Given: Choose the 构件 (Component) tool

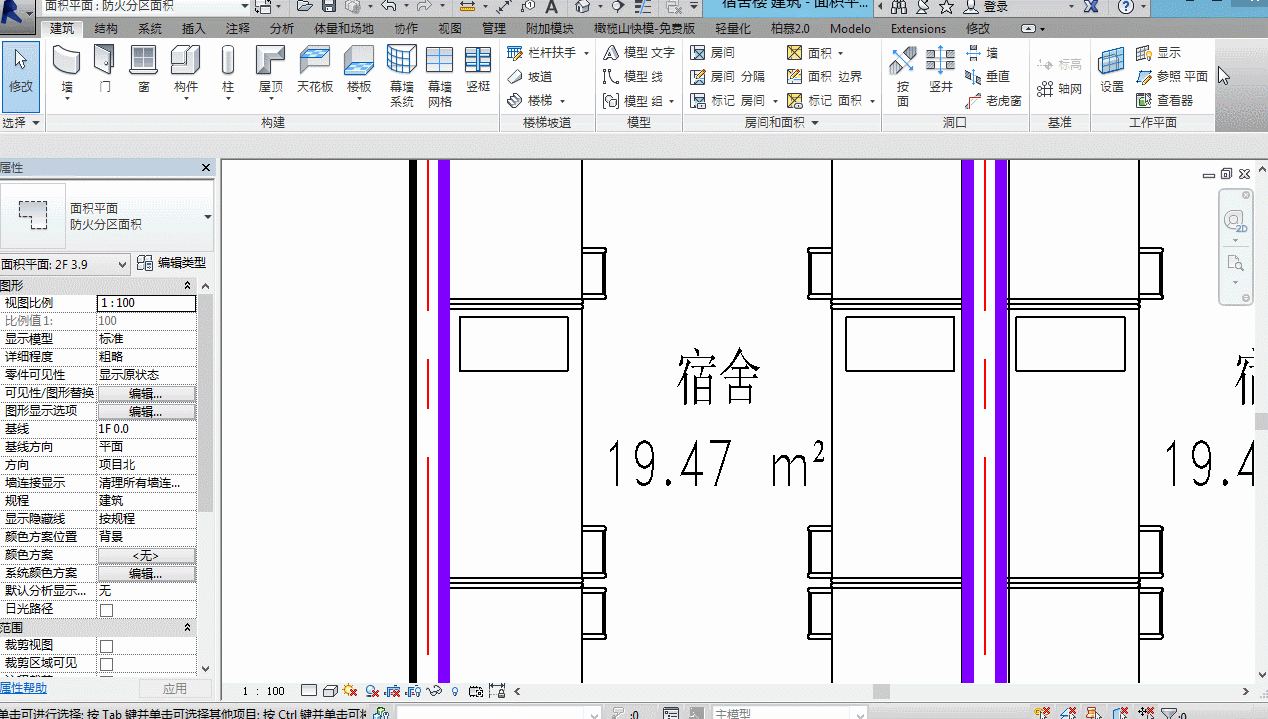Looking at the screenshot, I should click(185, 72).
